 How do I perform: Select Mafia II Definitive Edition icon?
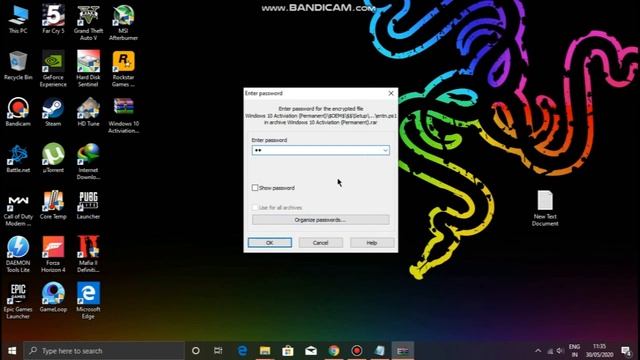pos(88,255)
